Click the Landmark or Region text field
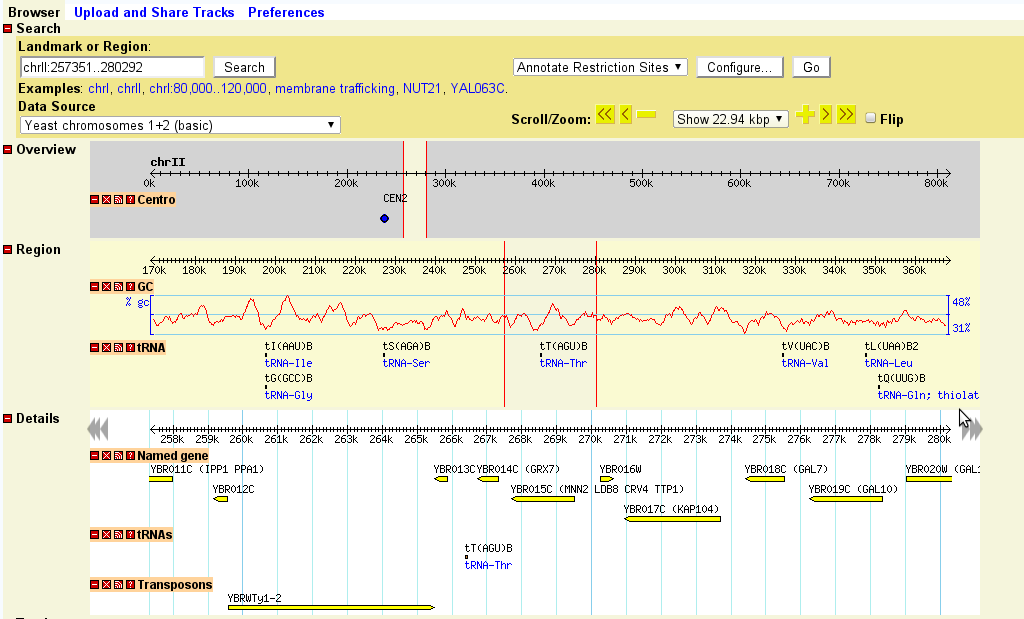The height and width of the screenshot is (619, 1024). (x=112, y=67)
